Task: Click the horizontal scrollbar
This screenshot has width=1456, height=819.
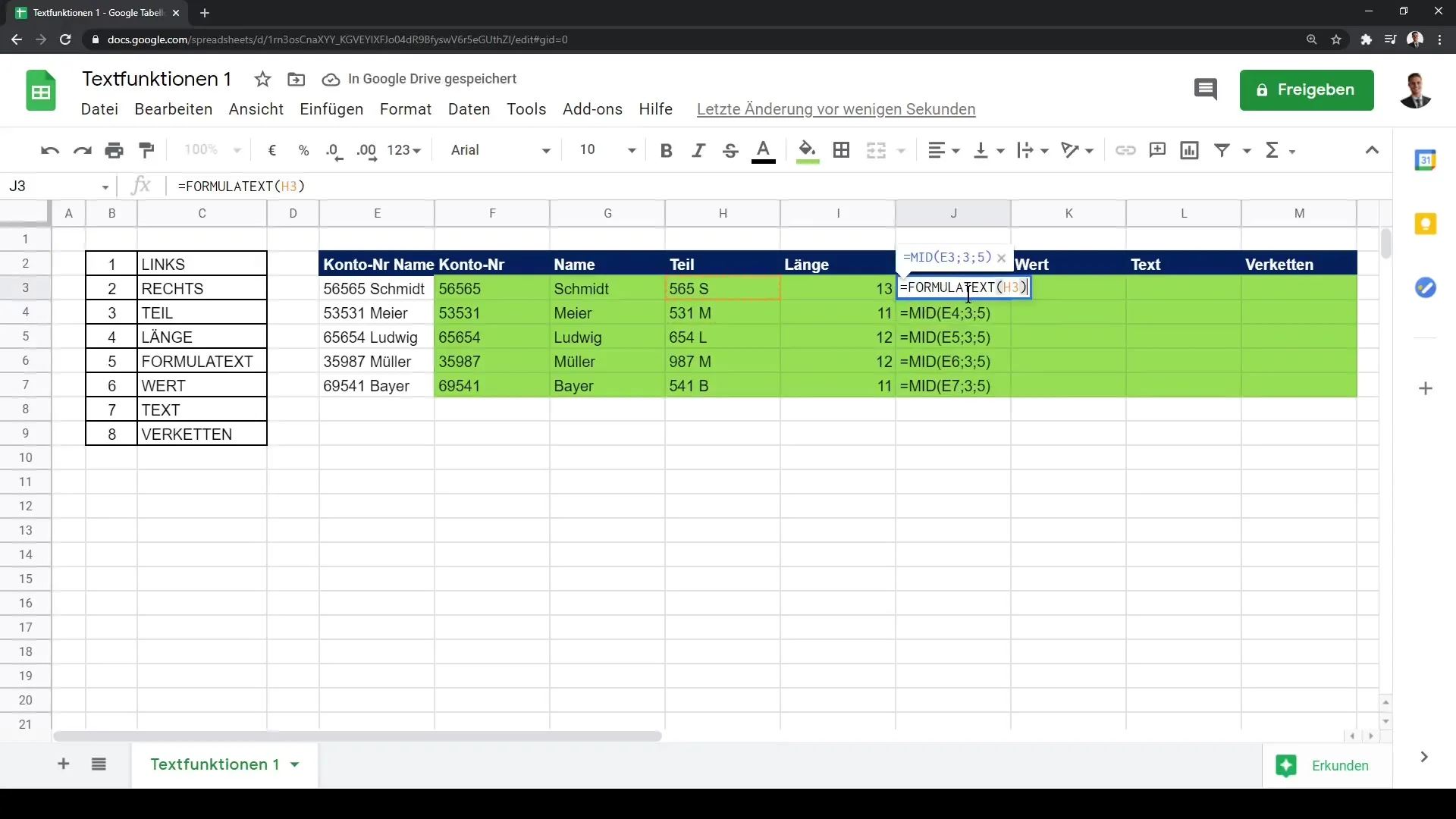Action: point(357,736)
